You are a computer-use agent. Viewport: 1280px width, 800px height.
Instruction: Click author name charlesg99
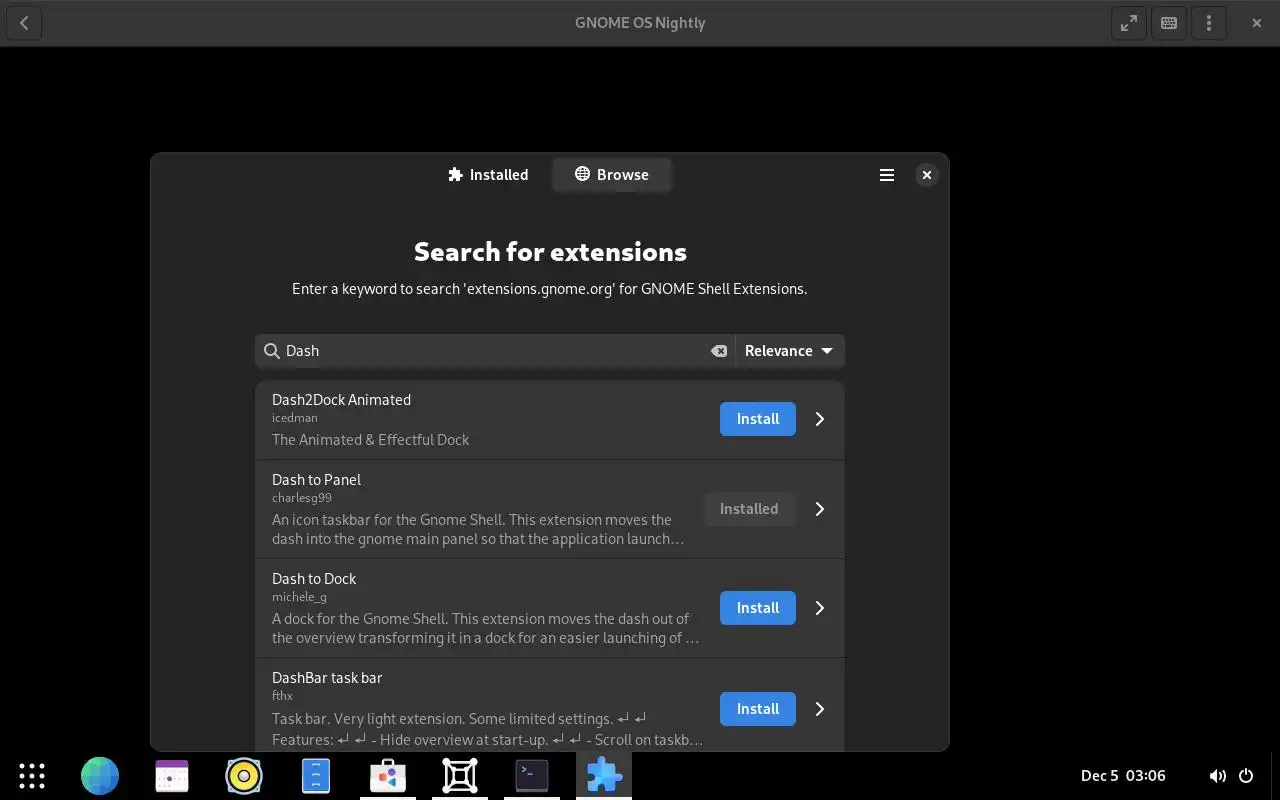tap(302, 498)
